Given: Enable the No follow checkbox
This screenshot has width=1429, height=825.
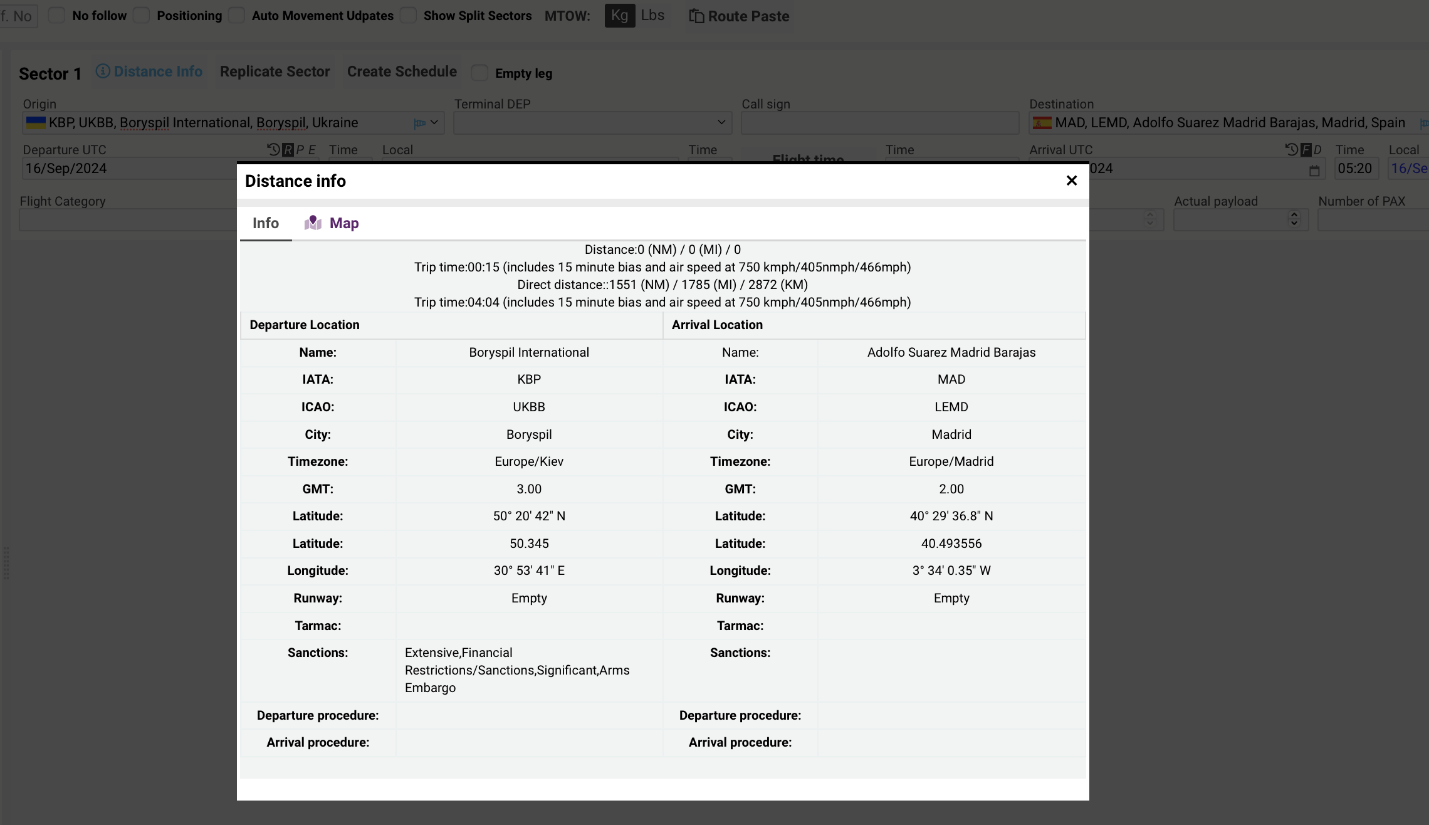Looking at the screenshot, I should coord(57,15).
